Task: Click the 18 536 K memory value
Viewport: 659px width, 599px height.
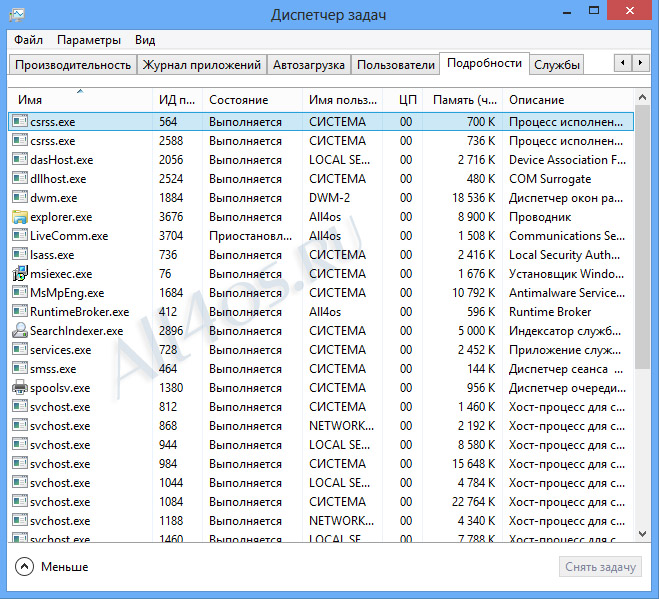Action: (x=474, y=198)
